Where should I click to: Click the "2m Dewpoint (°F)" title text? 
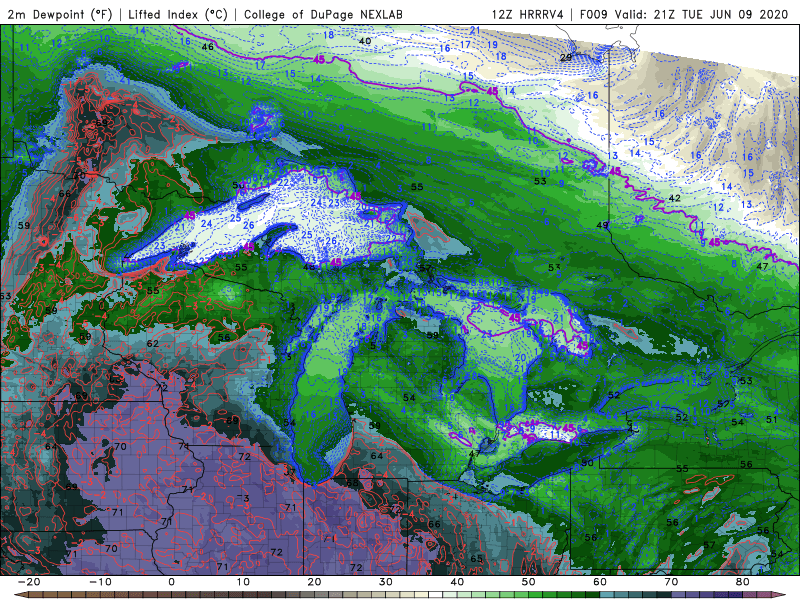coord(60,15)
